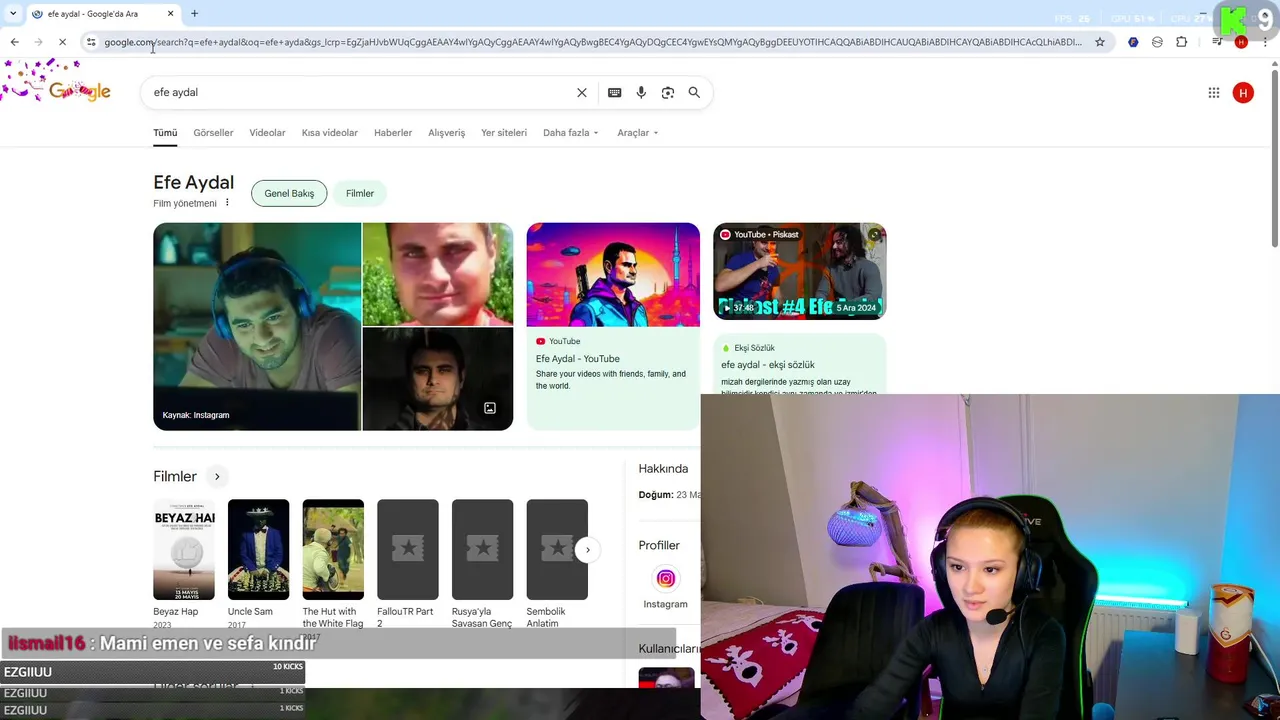Go to the Google logo homepage

click(x=80, y=92)
